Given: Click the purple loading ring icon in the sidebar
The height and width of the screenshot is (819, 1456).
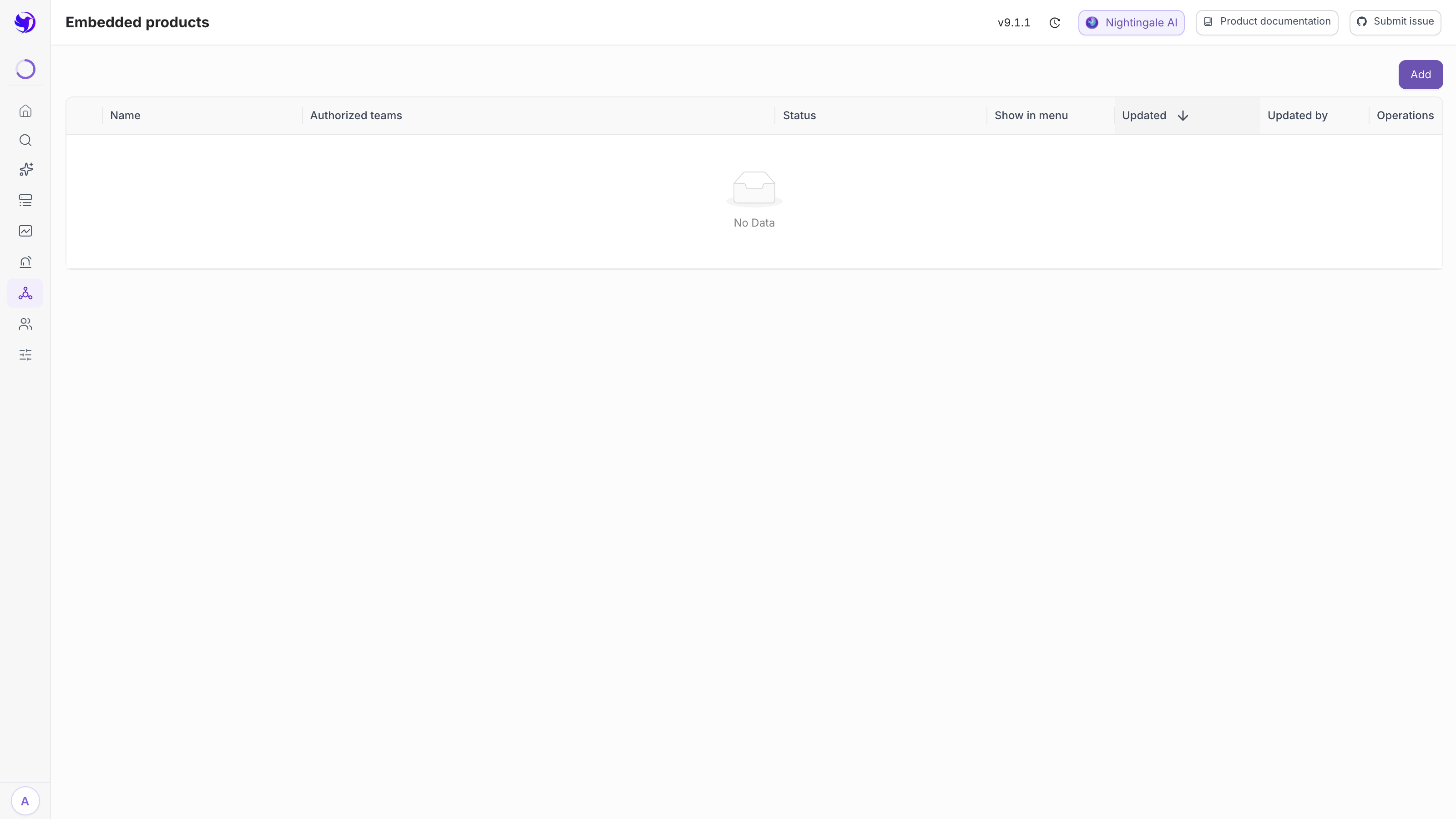Looking at the screenshot, I should (x=25, y=69).
